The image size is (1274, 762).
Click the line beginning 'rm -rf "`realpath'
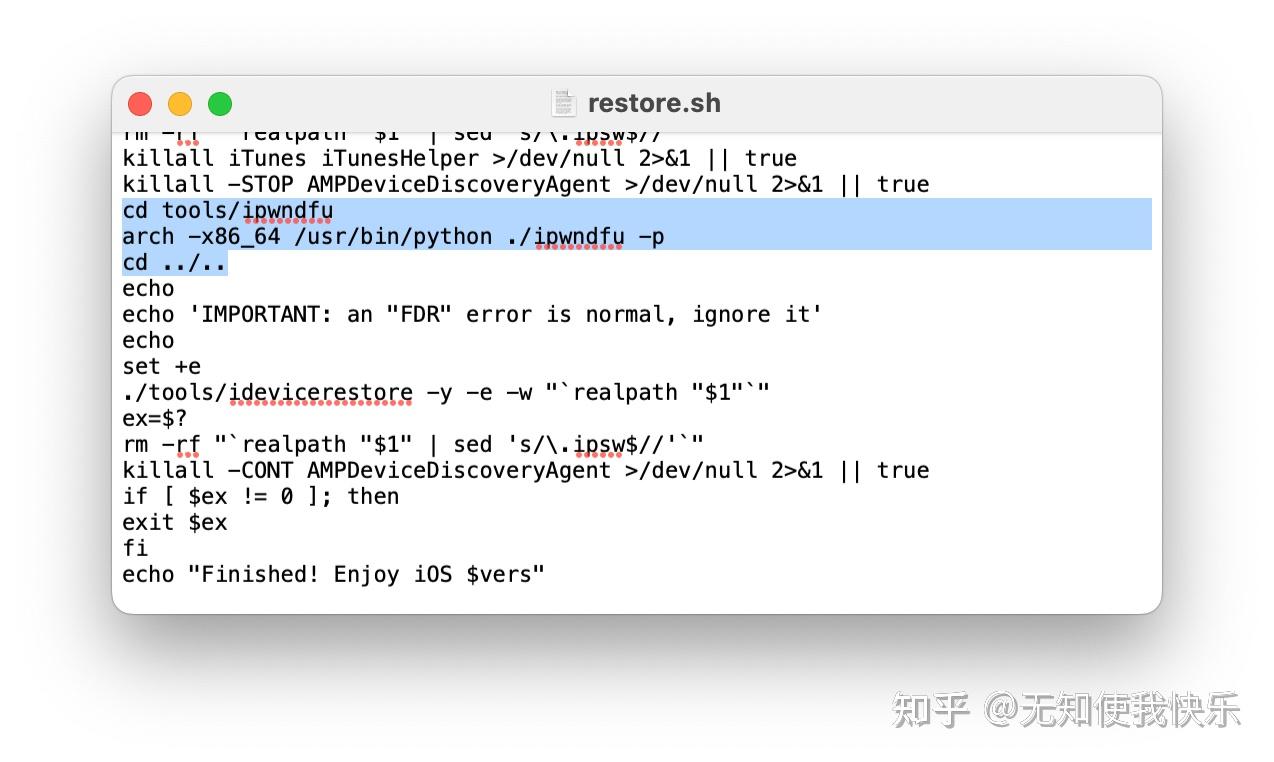[413, 444]
